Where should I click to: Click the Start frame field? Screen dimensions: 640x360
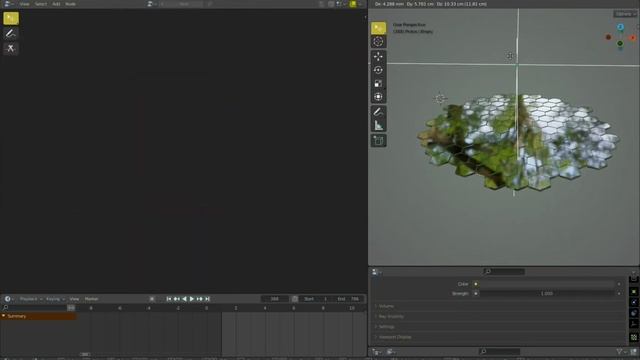point(316,299)
